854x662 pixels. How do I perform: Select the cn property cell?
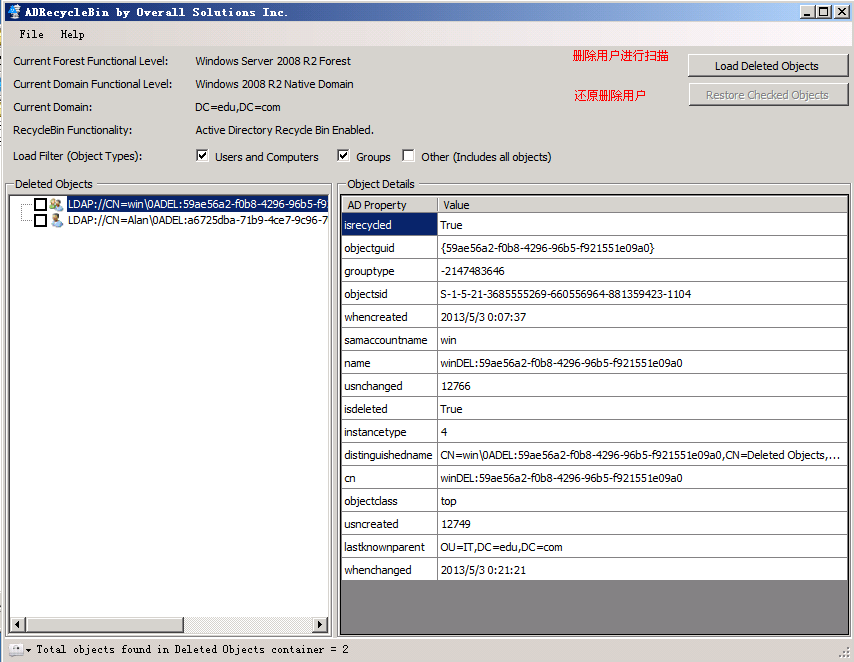[x=389, y=477]
